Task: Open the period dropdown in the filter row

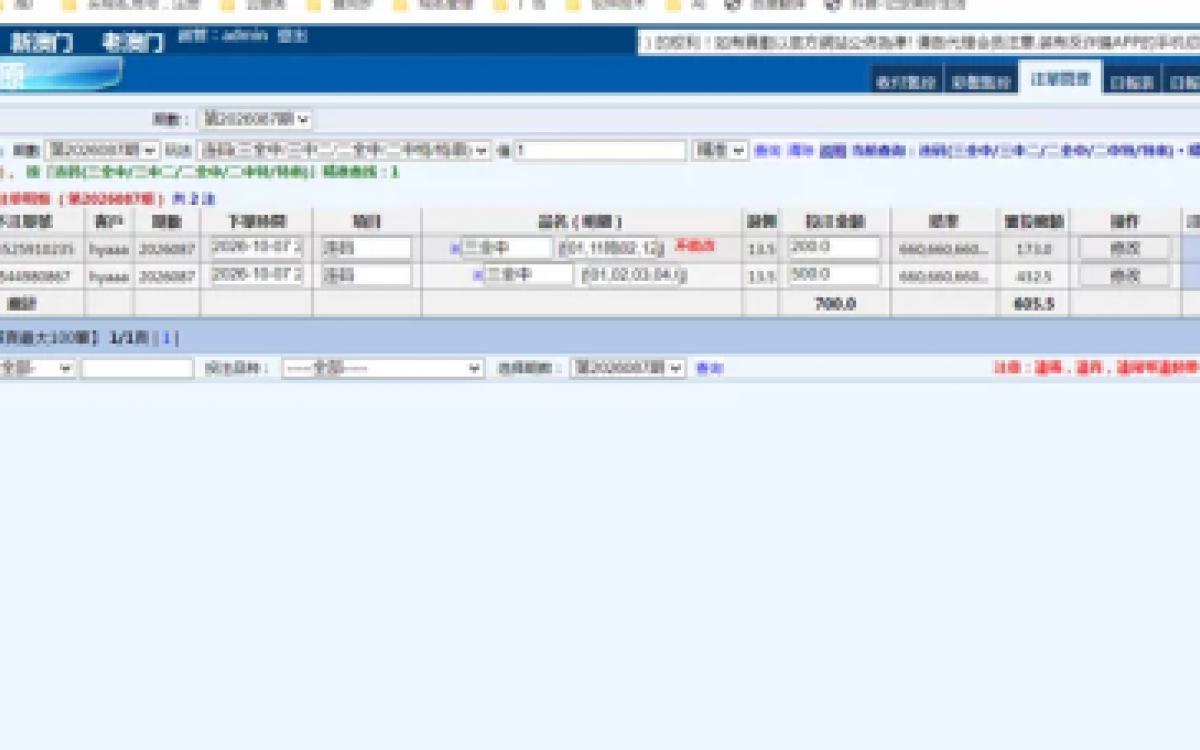Action: pos(102,150)
